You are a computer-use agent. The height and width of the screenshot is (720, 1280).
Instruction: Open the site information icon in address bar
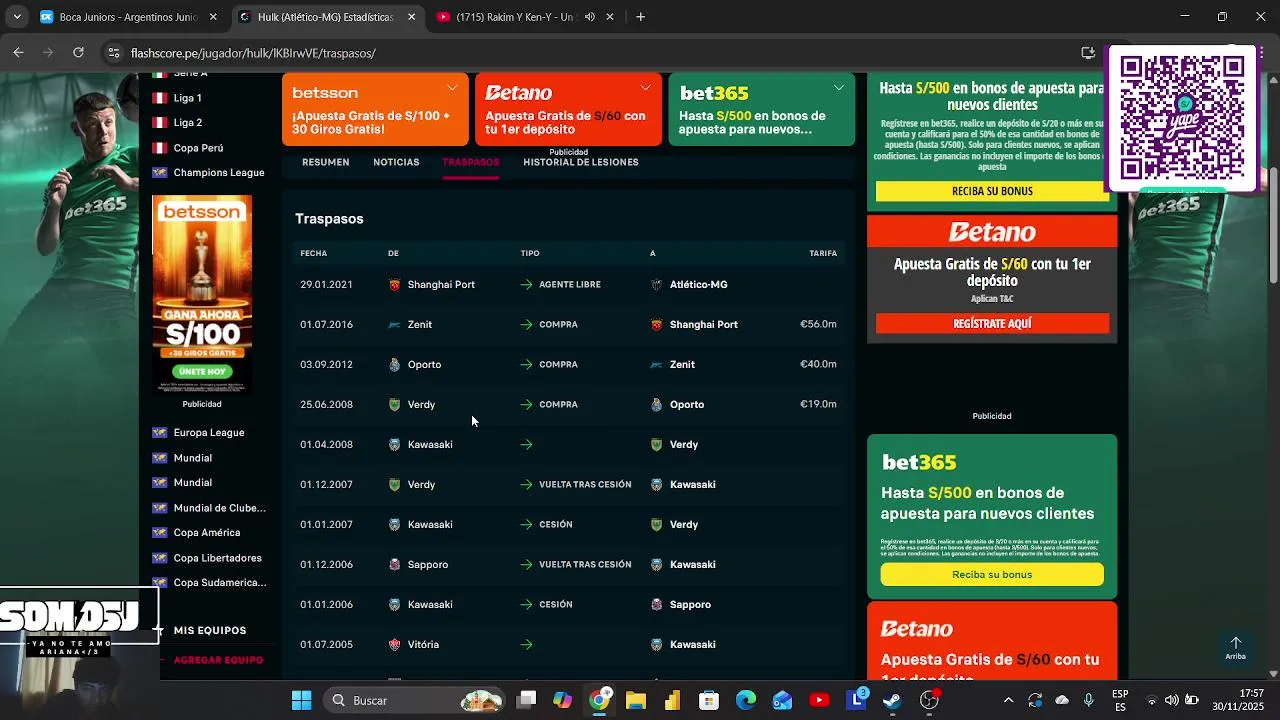coord(114,53)
